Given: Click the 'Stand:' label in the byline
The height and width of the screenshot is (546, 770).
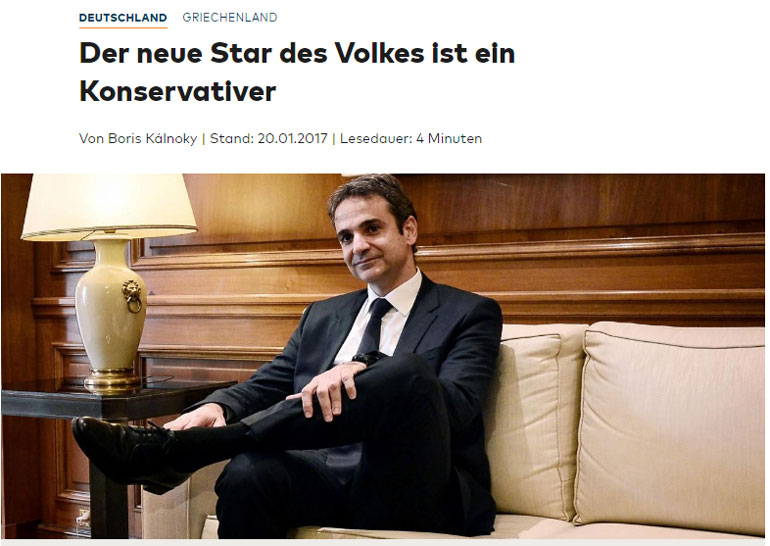Looking at the screenshot, I should [232, 138].
